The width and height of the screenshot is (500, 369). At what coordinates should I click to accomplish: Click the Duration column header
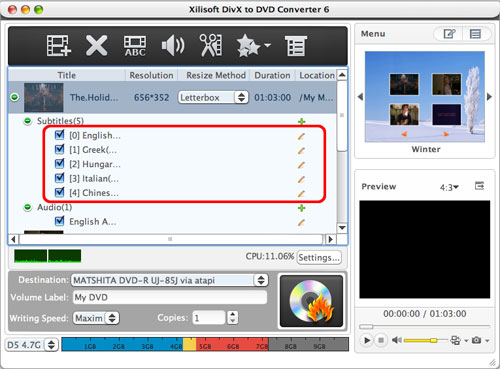click(x=272, y=75)
